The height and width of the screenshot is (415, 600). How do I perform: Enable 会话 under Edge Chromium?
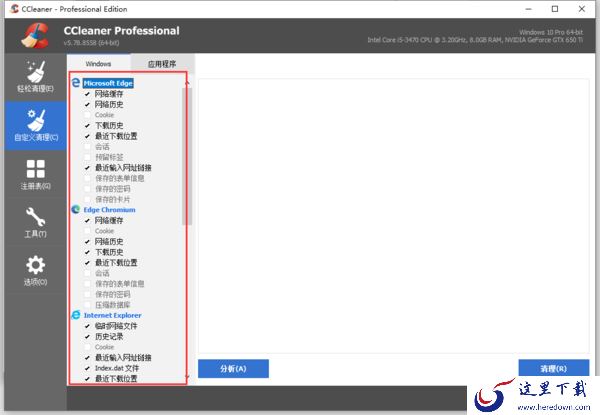87,273
